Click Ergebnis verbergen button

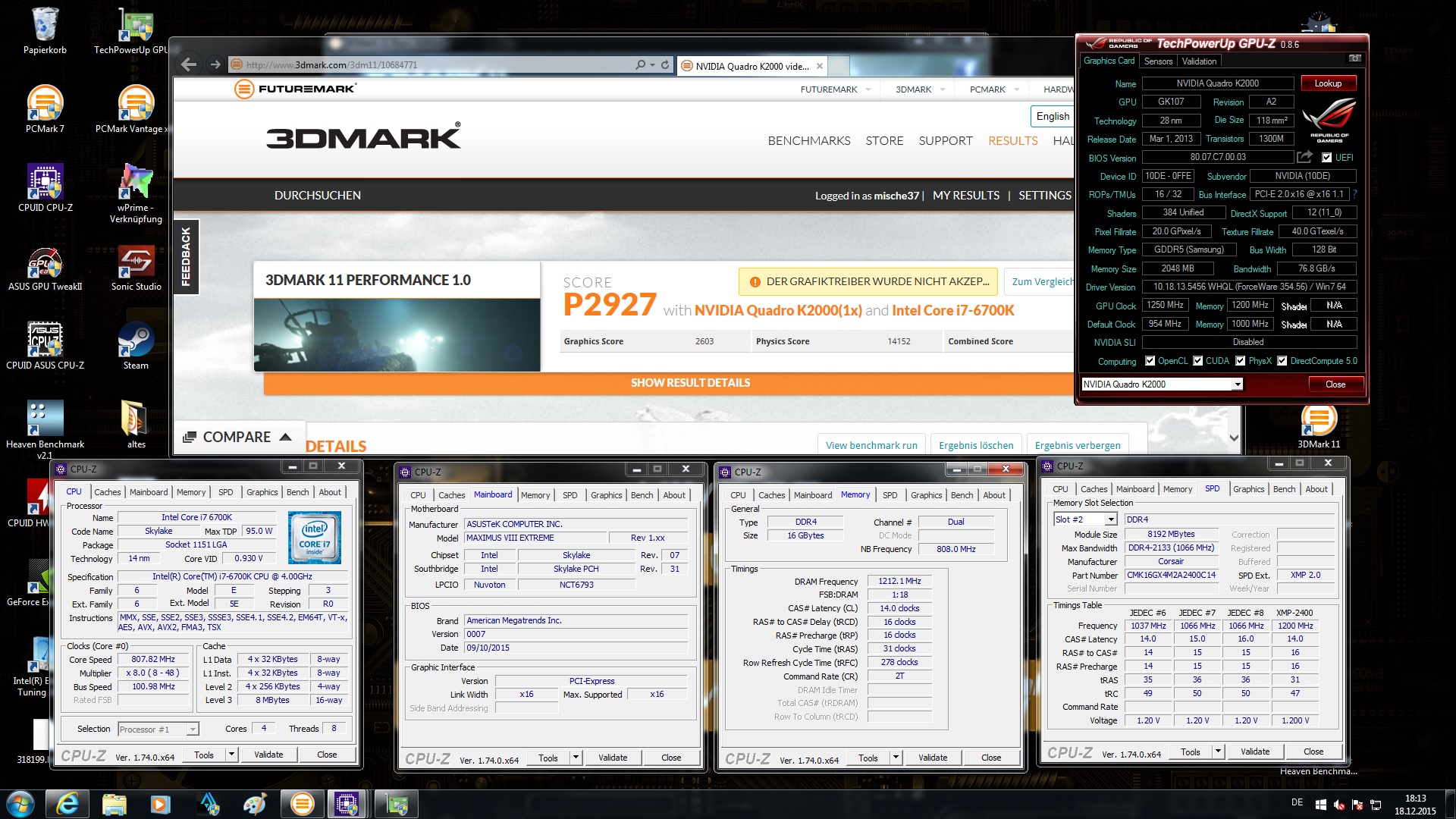click(x=1077, y=445)
